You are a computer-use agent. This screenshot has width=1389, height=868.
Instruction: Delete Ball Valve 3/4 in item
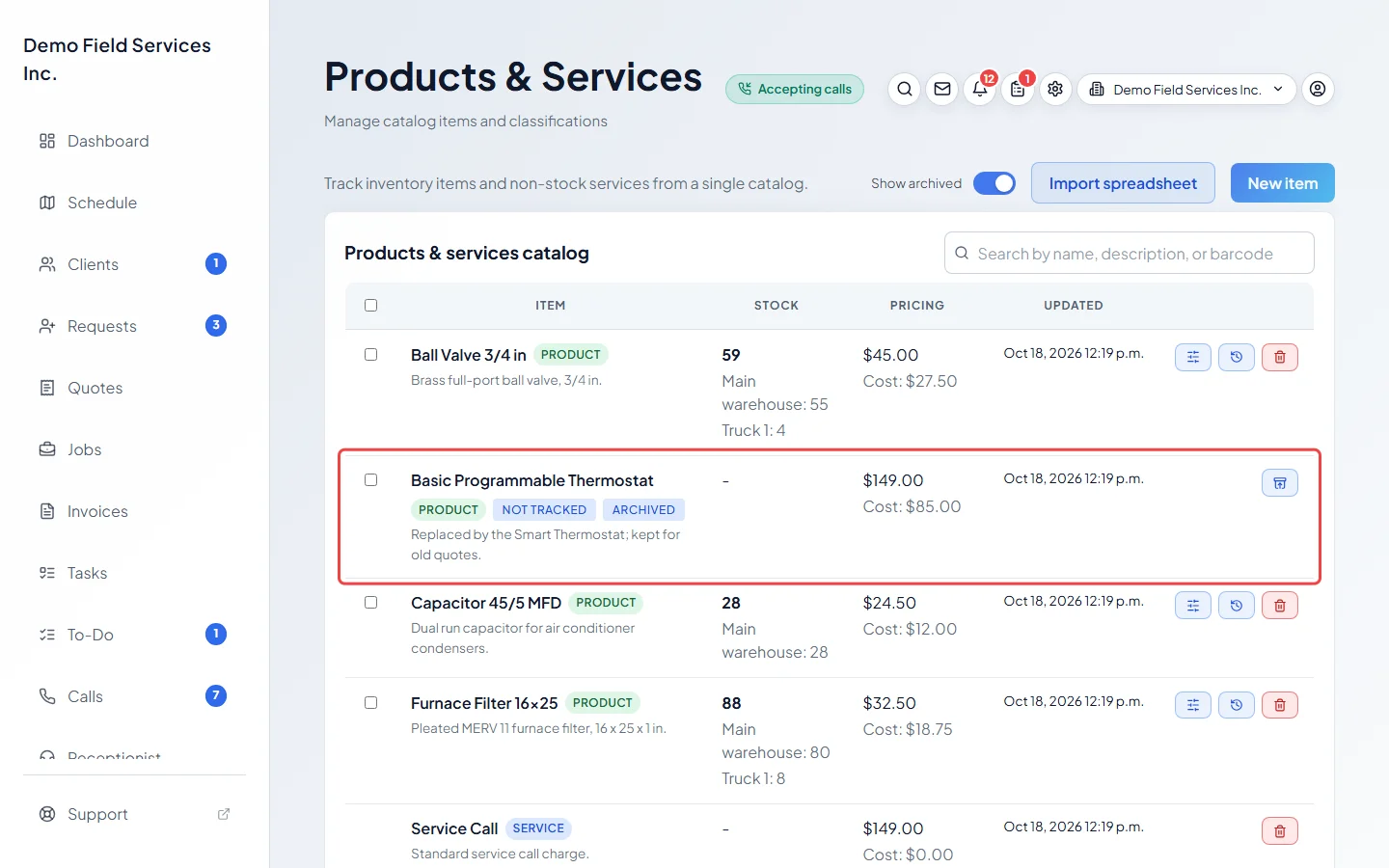point(1280,357)
